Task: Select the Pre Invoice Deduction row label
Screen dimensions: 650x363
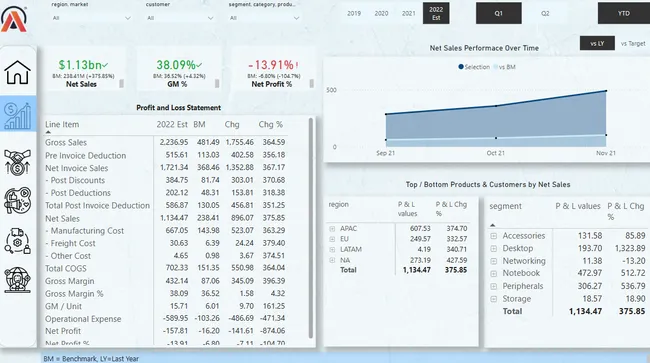Action: coord(85,155)
